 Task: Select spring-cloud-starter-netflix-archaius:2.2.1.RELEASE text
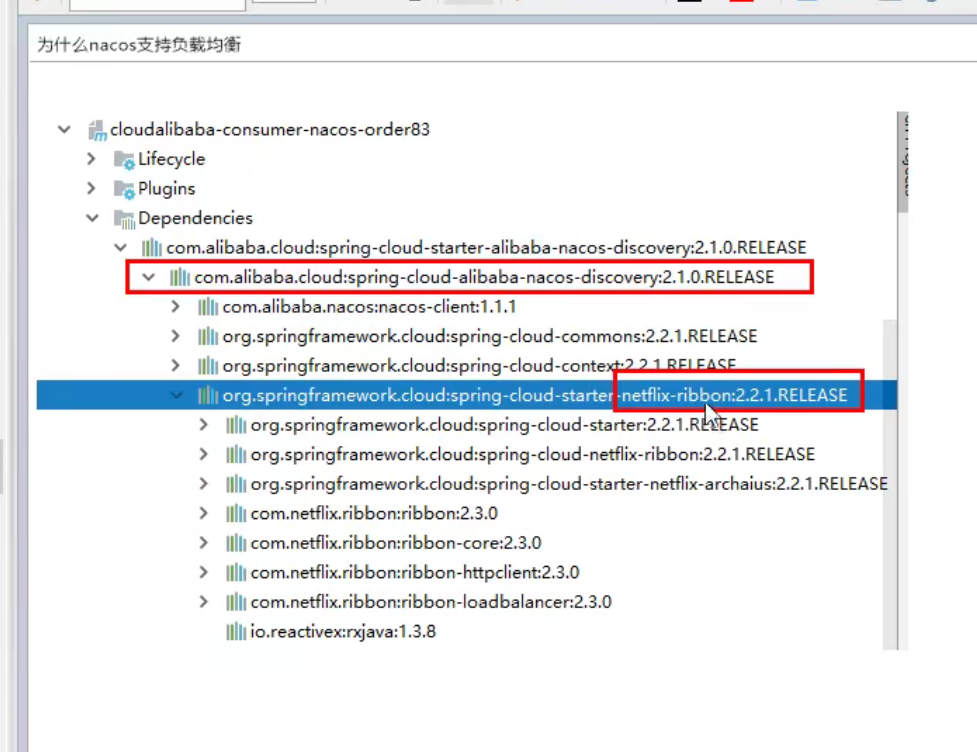(569, 484)
